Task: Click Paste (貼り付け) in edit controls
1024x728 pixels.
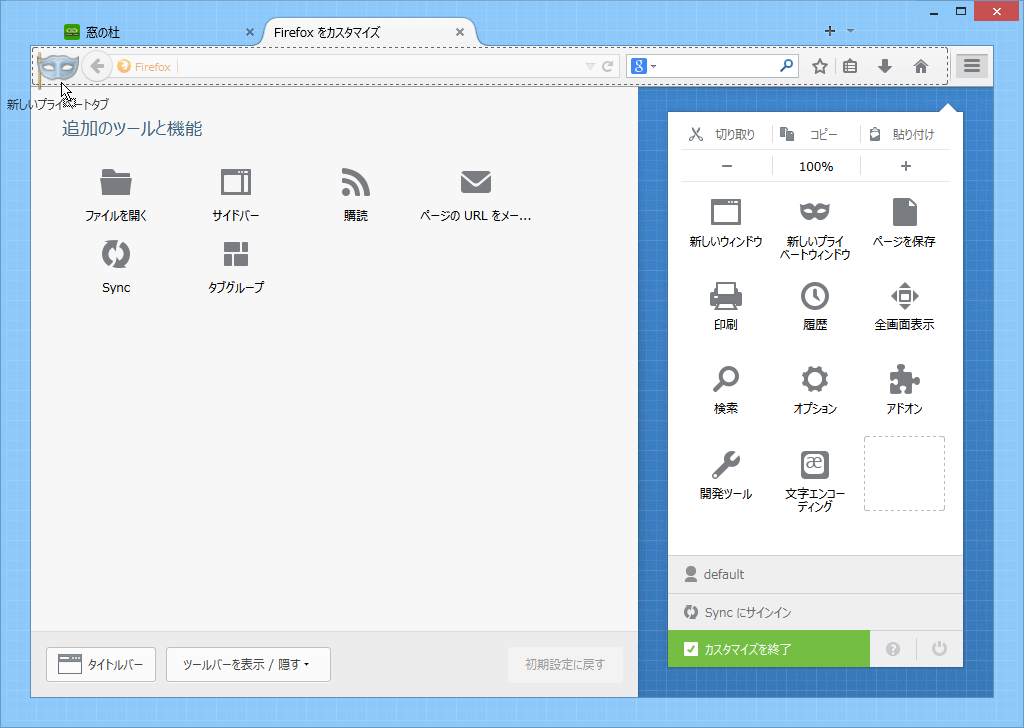Action: click(905, 135)
